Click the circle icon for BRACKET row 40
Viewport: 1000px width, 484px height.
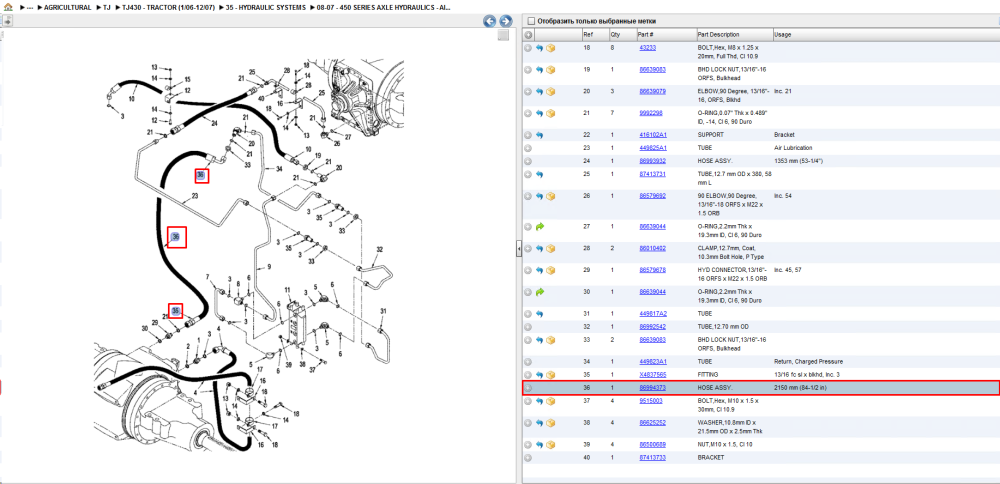528,457
